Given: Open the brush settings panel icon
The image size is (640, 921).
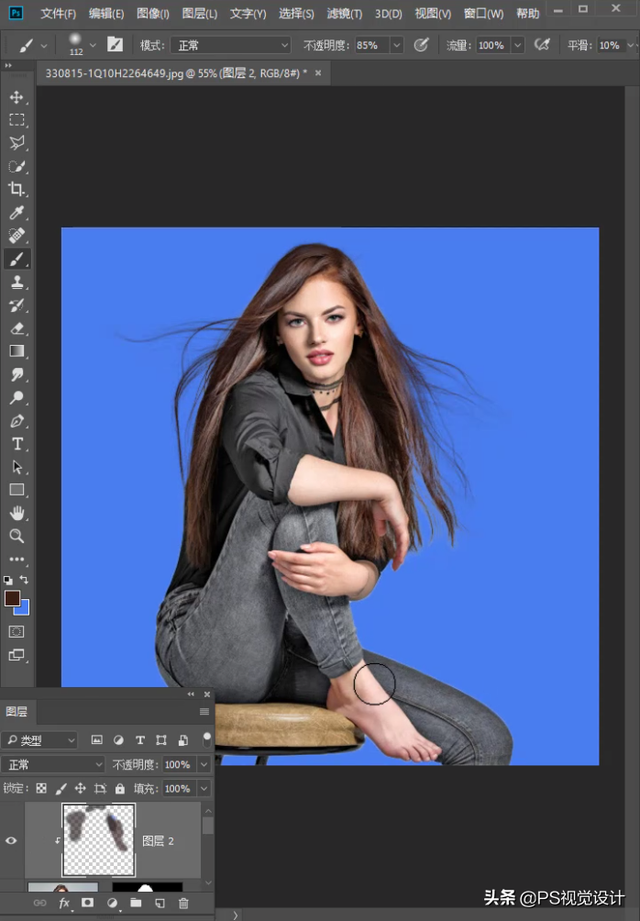Looking at the screenshot, I should coord(115,45).
